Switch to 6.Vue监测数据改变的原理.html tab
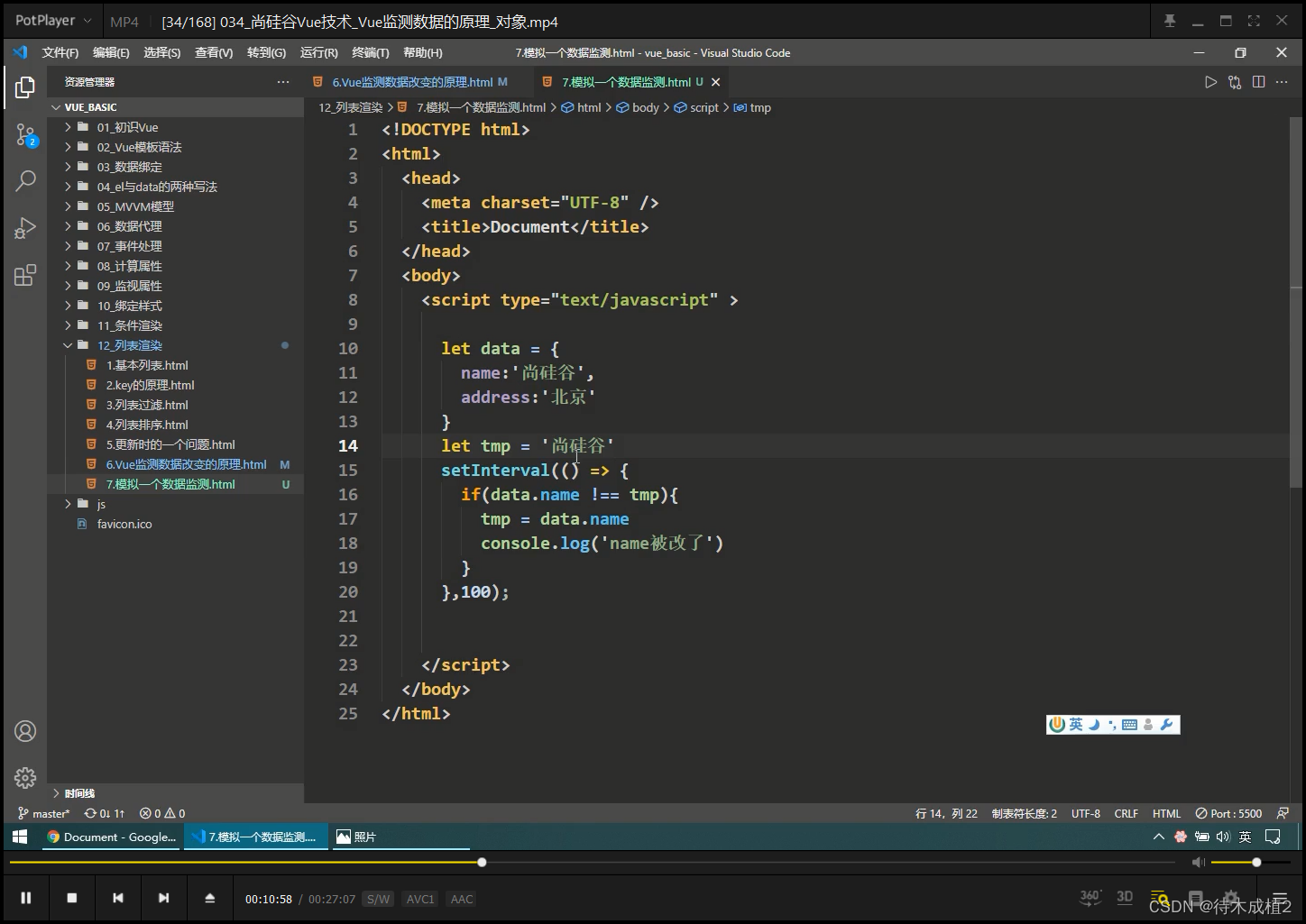This screenshot has height=924, width=1306. pyautogui.click(x=412, y=82)
